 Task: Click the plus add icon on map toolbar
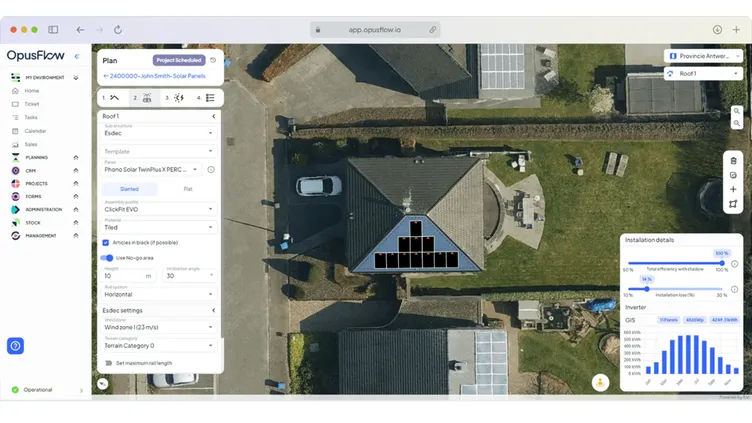click(733, 189)
